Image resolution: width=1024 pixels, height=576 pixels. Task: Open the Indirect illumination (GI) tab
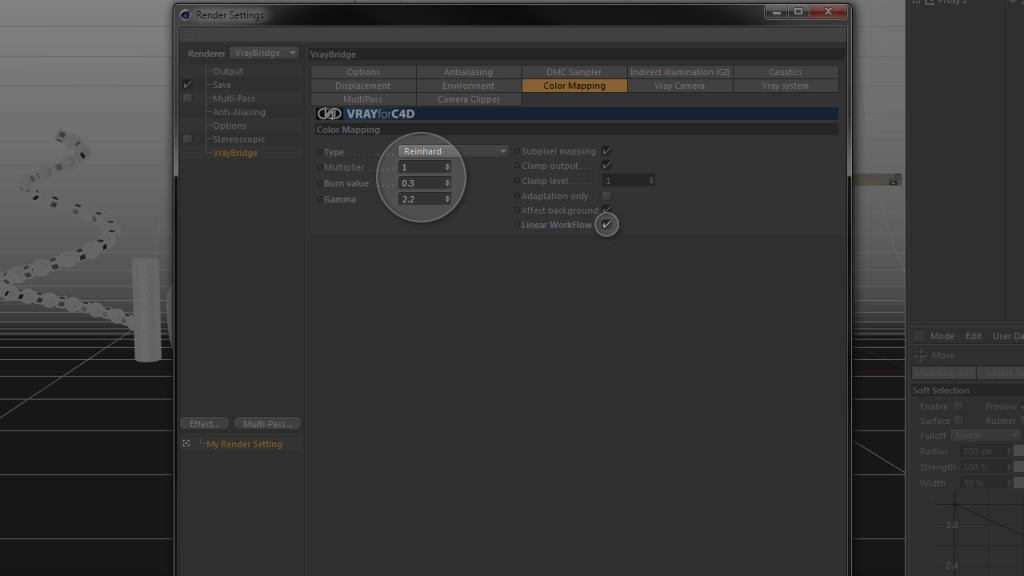pyautogui.click(x=680, y=72)
